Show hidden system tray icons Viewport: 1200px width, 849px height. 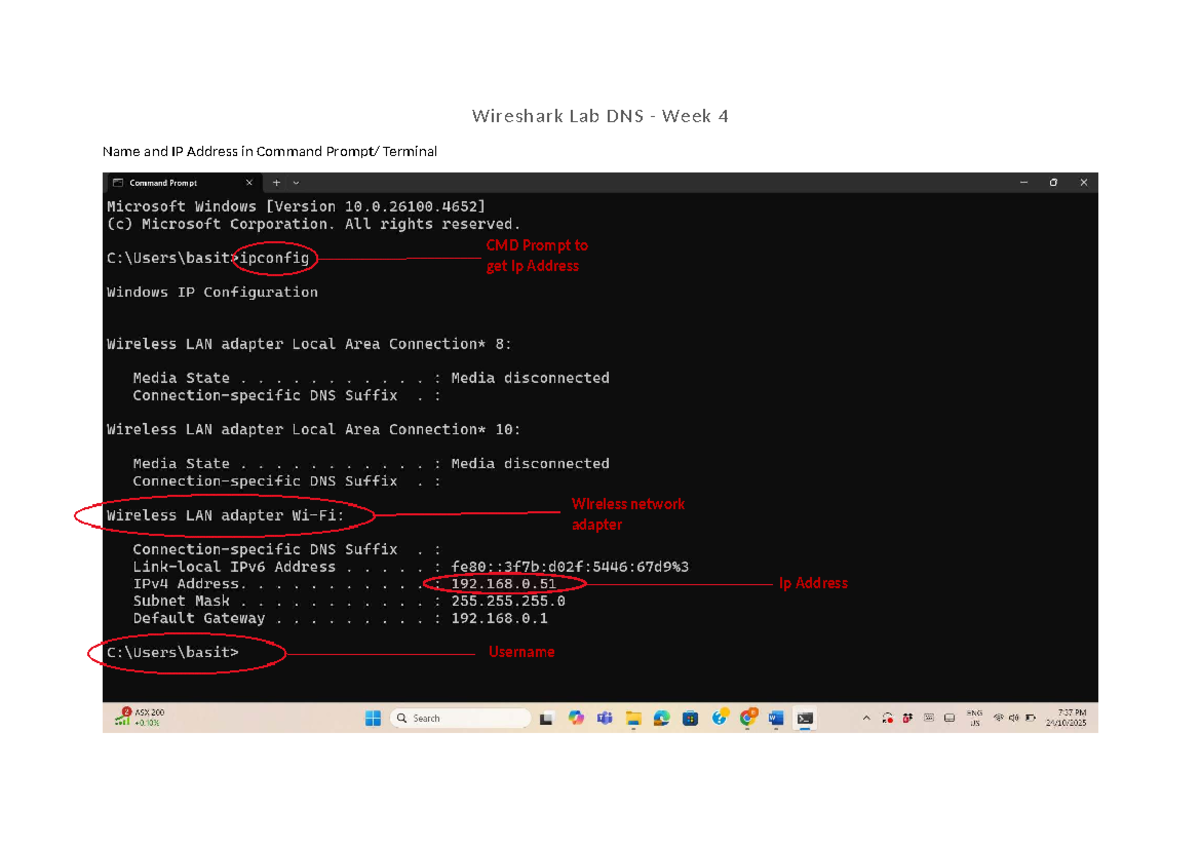point(867,718)
